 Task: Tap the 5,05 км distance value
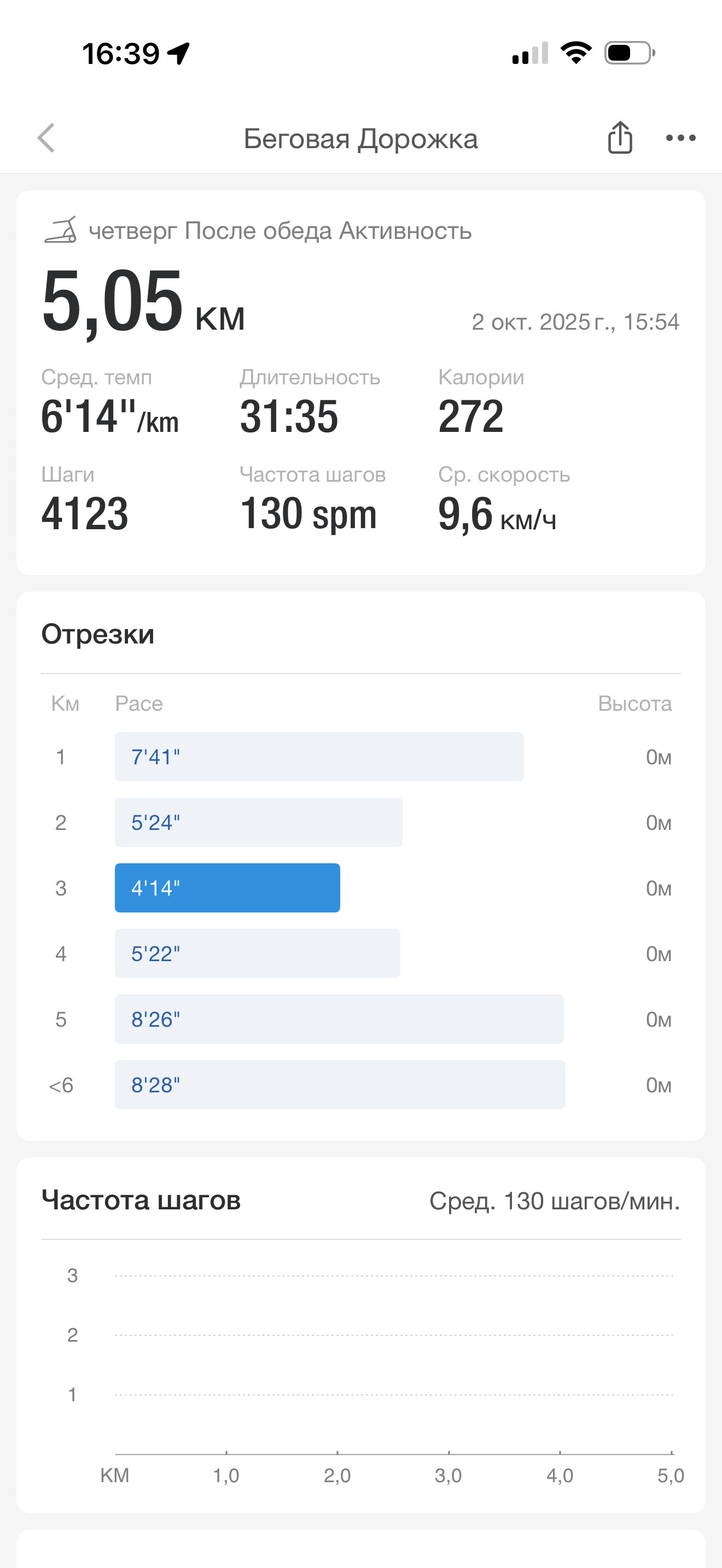[143, 302]
